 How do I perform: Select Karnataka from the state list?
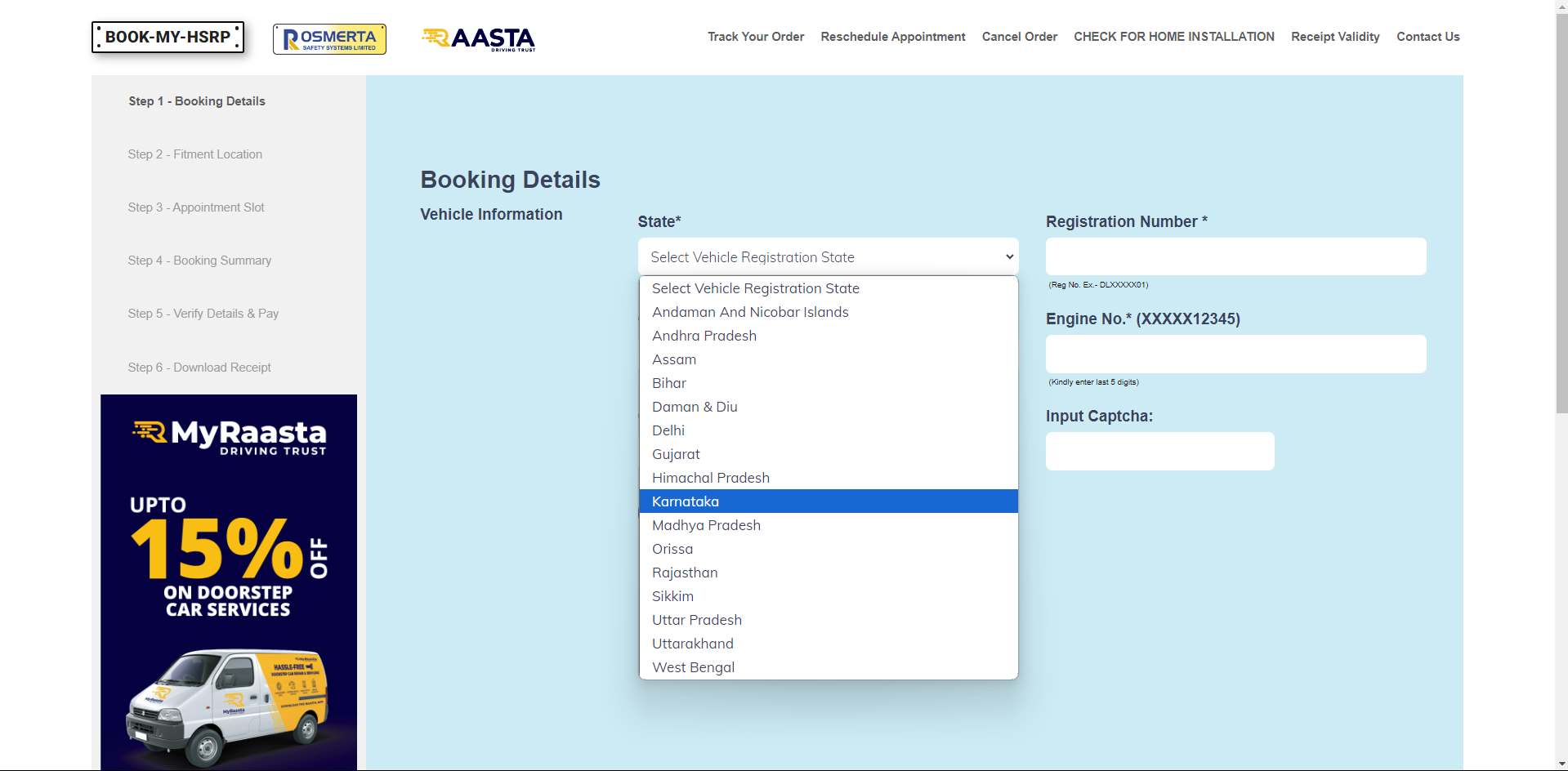click(686, 501)
